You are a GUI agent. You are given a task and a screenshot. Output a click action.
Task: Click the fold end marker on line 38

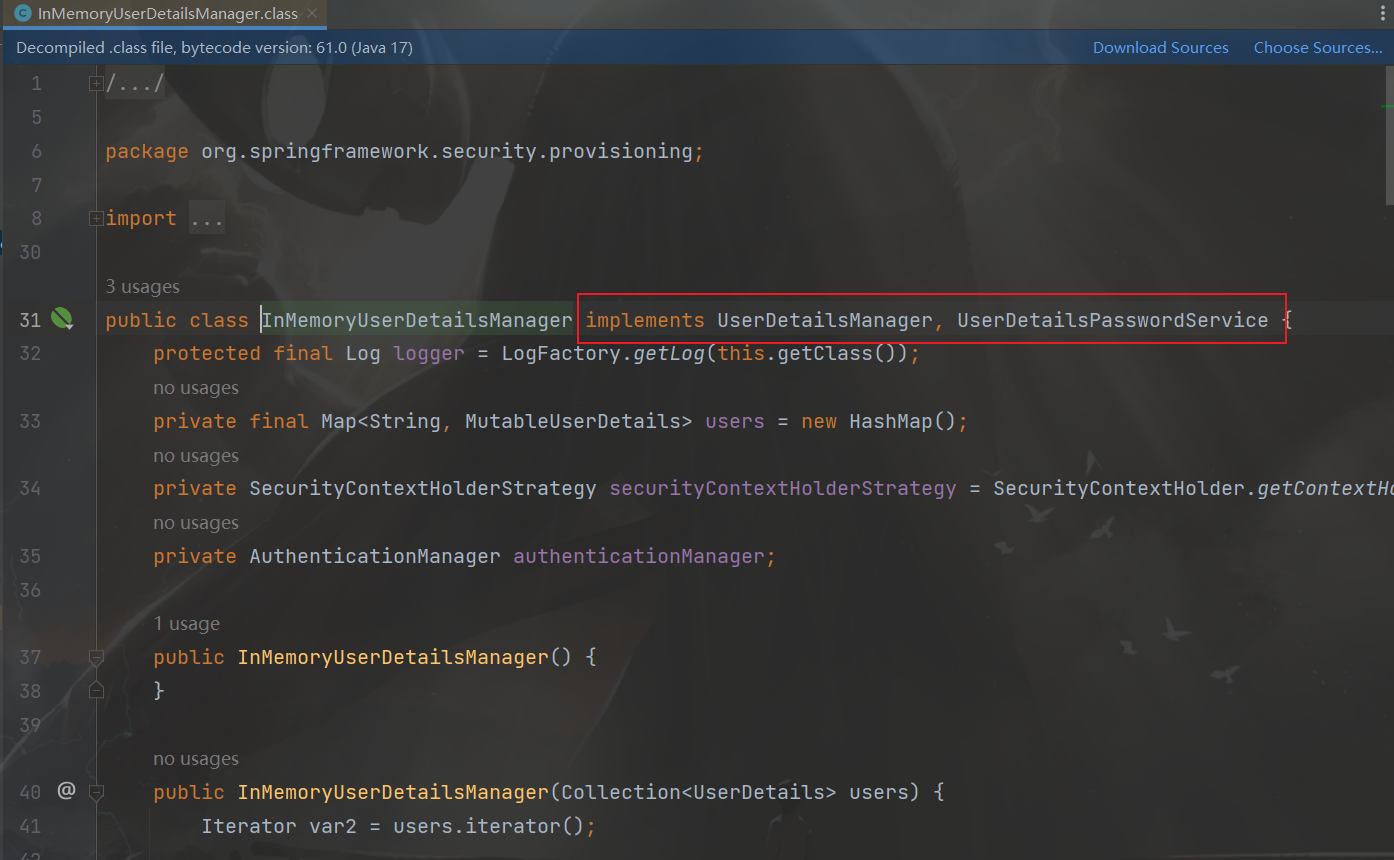(96, 690)
